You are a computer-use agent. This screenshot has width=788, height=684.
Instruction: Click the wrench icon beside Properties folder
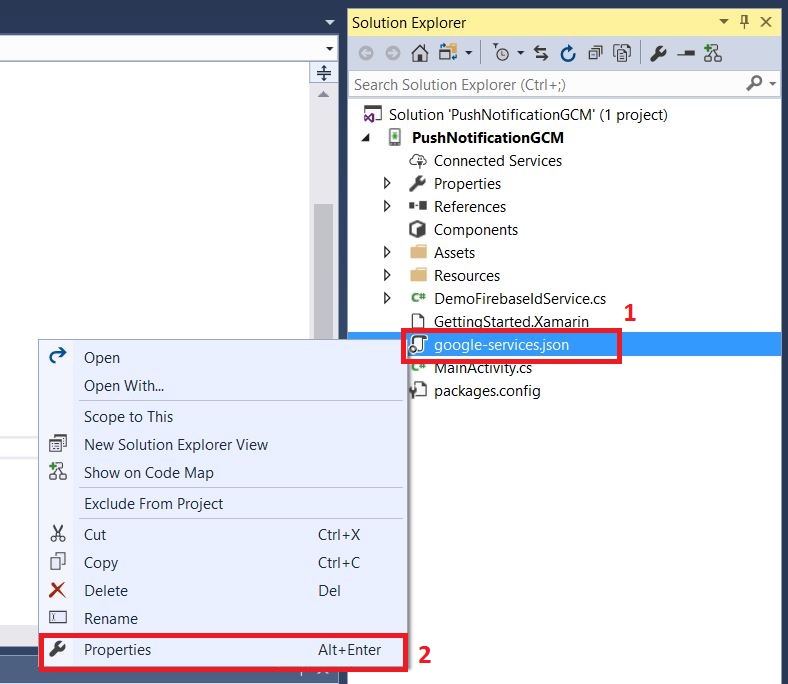tap(418, 183)
